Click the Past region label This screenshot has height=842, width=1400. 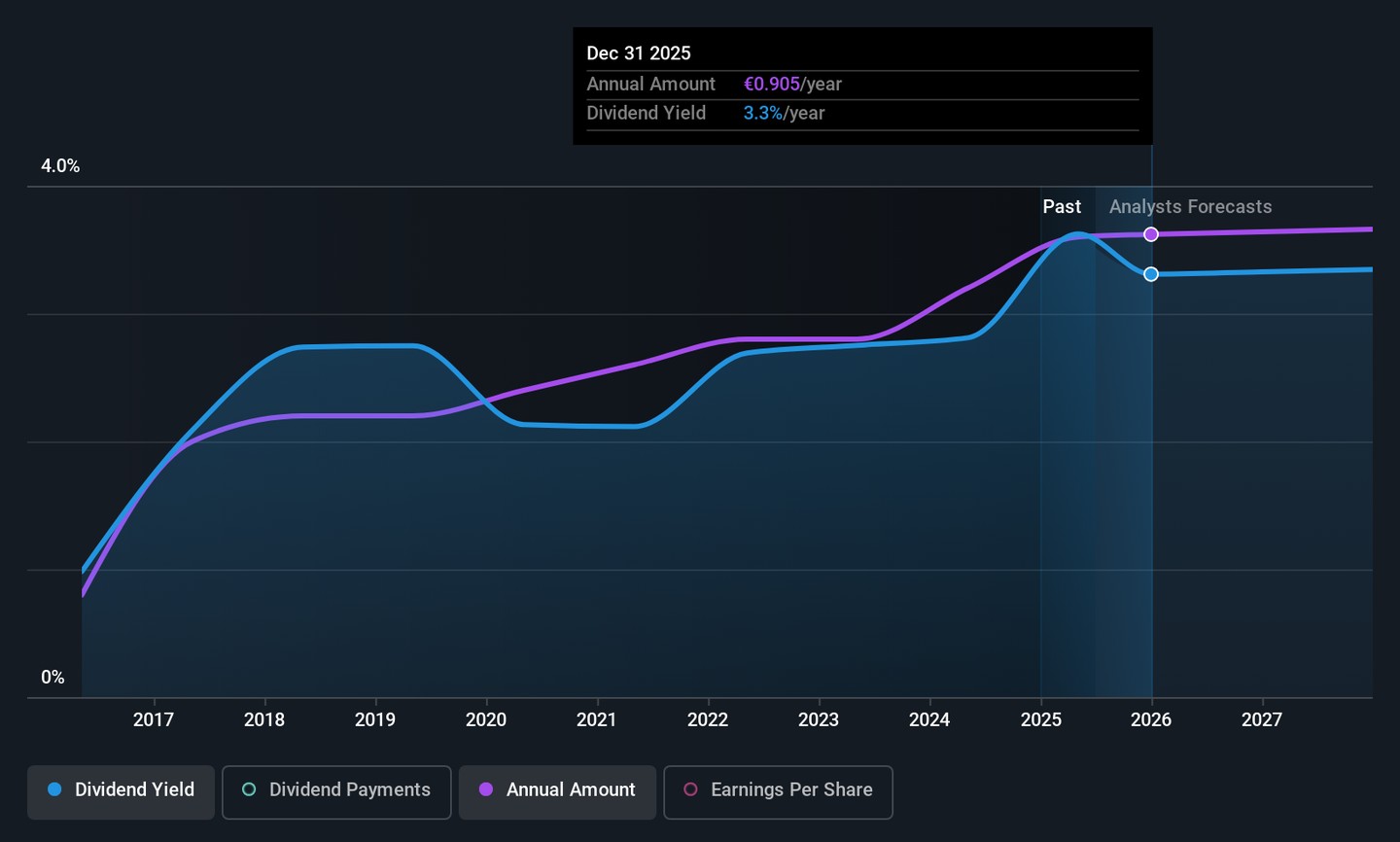[x=1062, y=207]
